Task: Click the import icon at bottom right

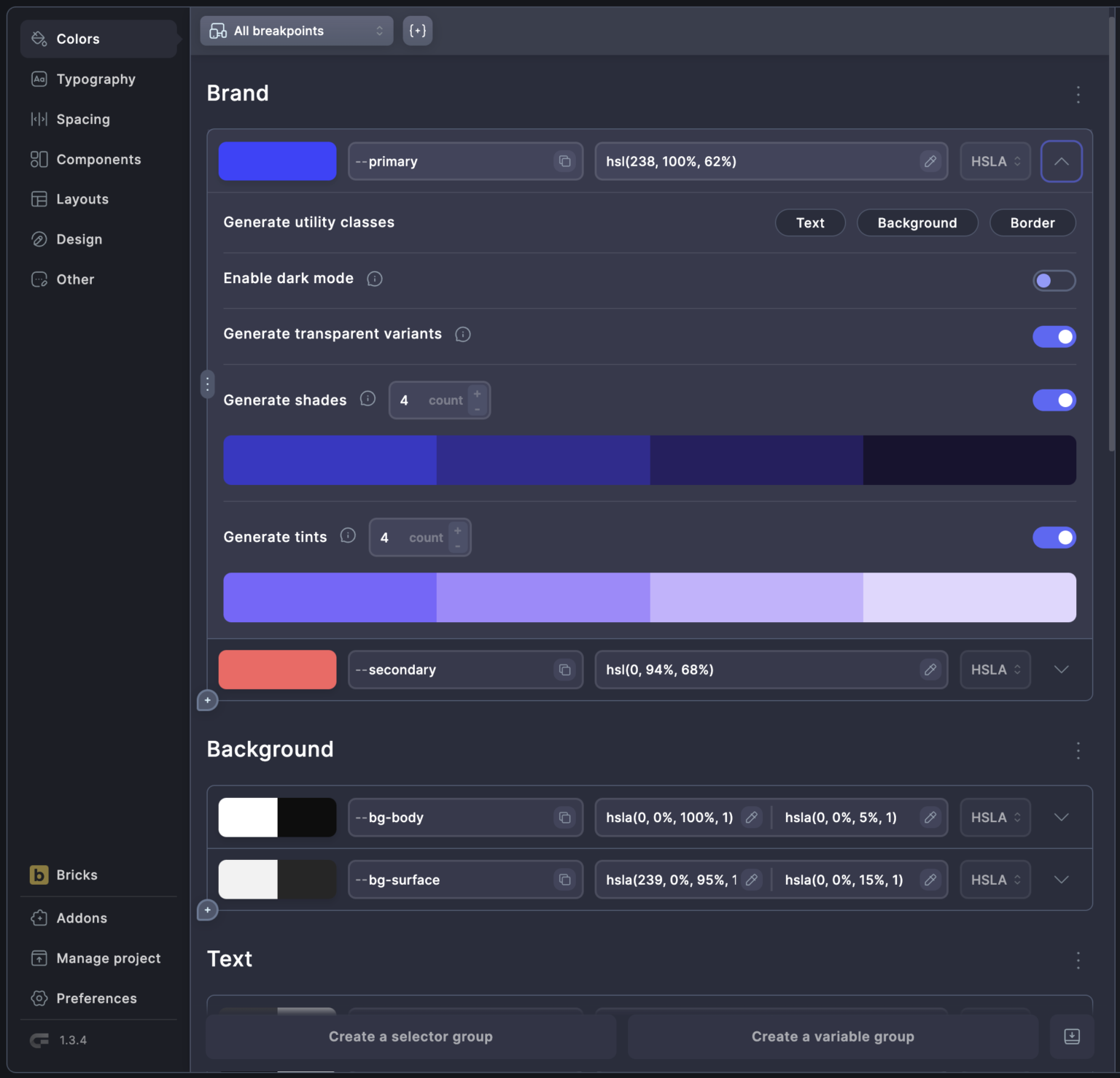Action: pyautogui.click(x=1071, y=1036)
